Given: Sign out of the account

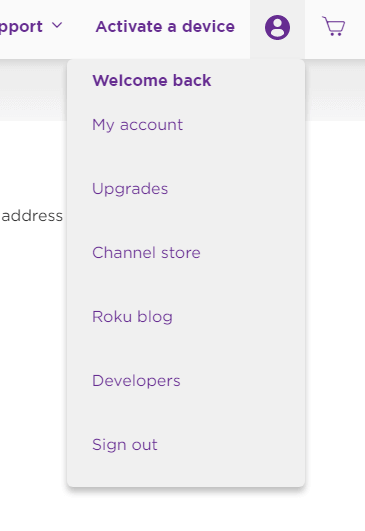Looking at the screenshot, I should point(125,445).
